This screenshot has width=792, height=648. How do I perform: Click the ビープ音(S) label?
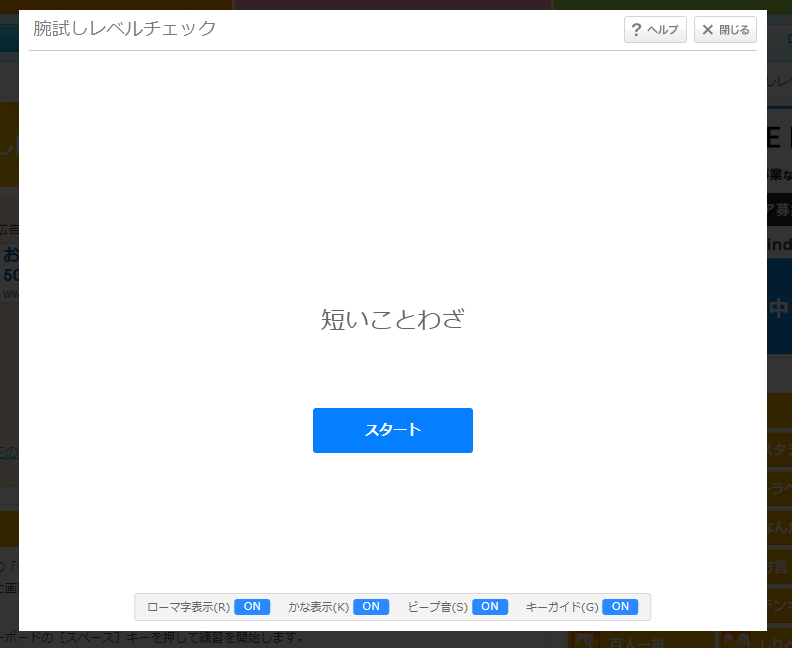[437, 607]
